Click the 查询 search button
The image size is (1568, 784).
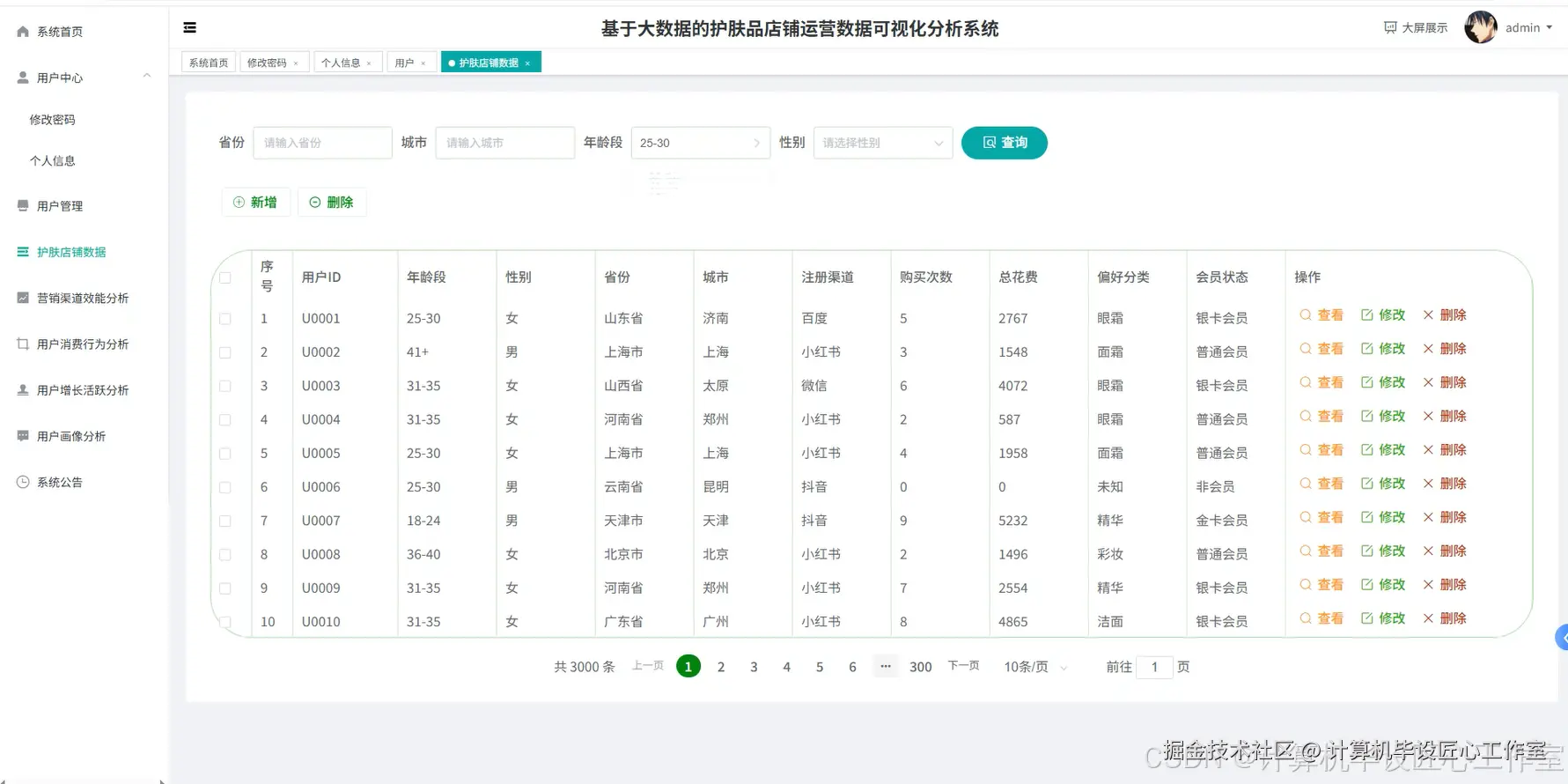(x=1005, y=143)
